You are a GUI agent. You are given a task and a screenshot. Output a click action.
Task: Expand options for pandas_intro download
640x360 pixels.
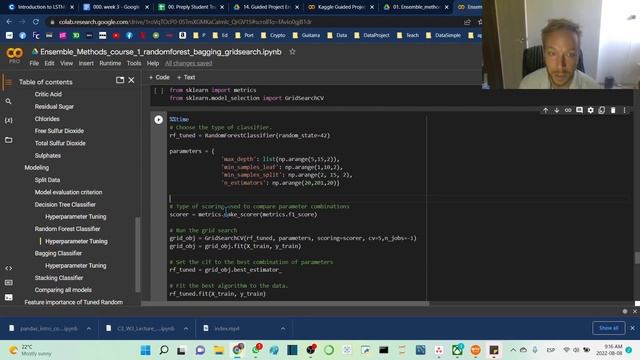89,328
